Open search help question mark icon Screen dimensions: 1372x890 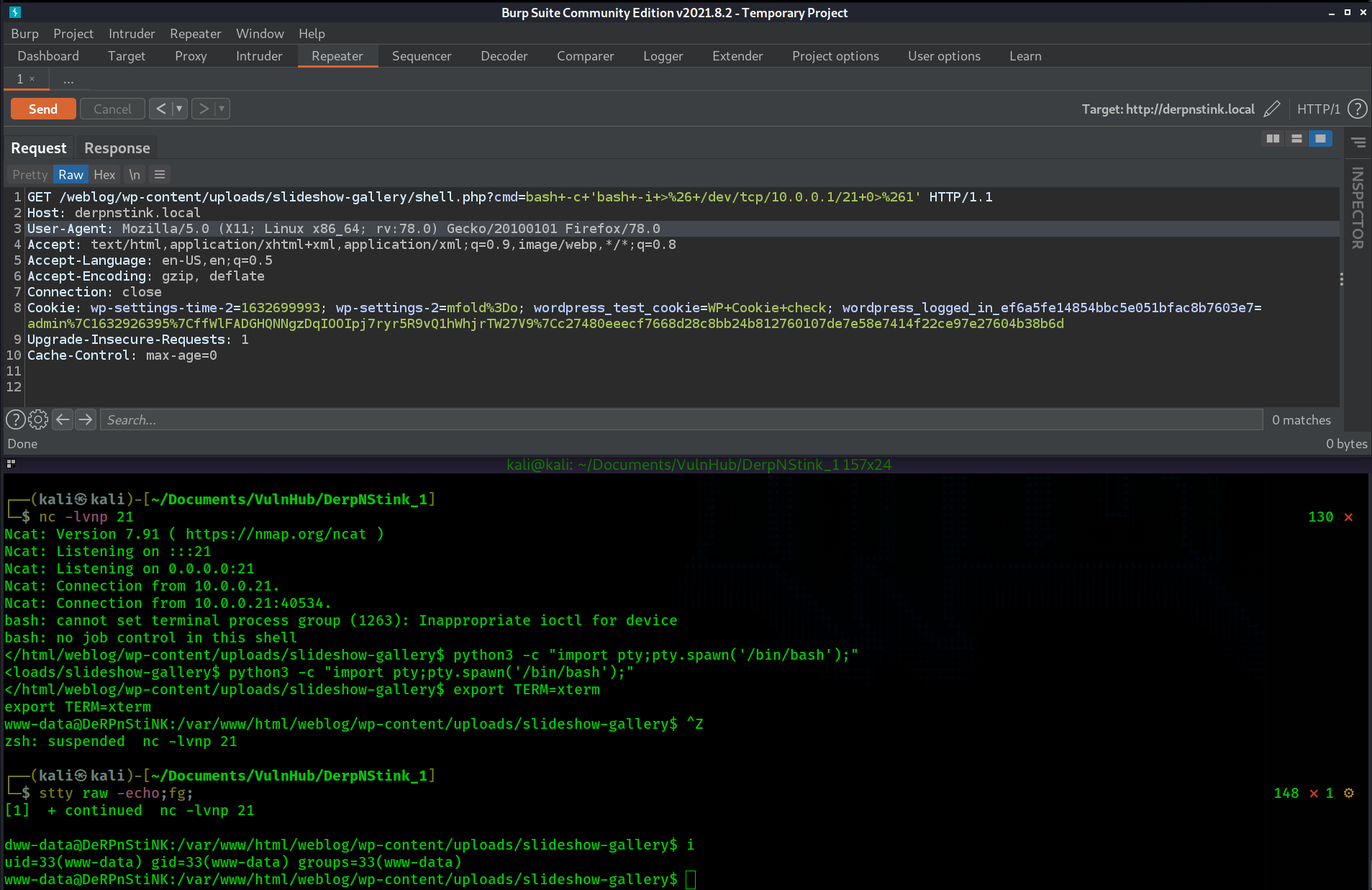click(16, 419)
